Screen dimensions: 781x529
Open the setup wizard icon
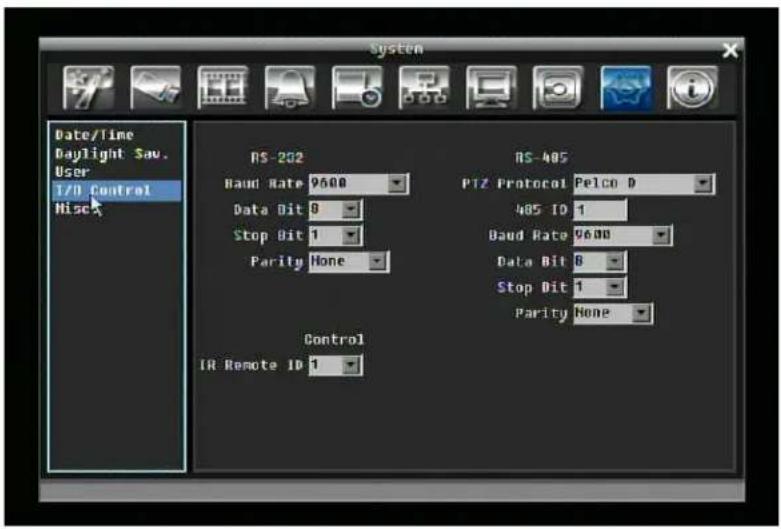[89, 88]
